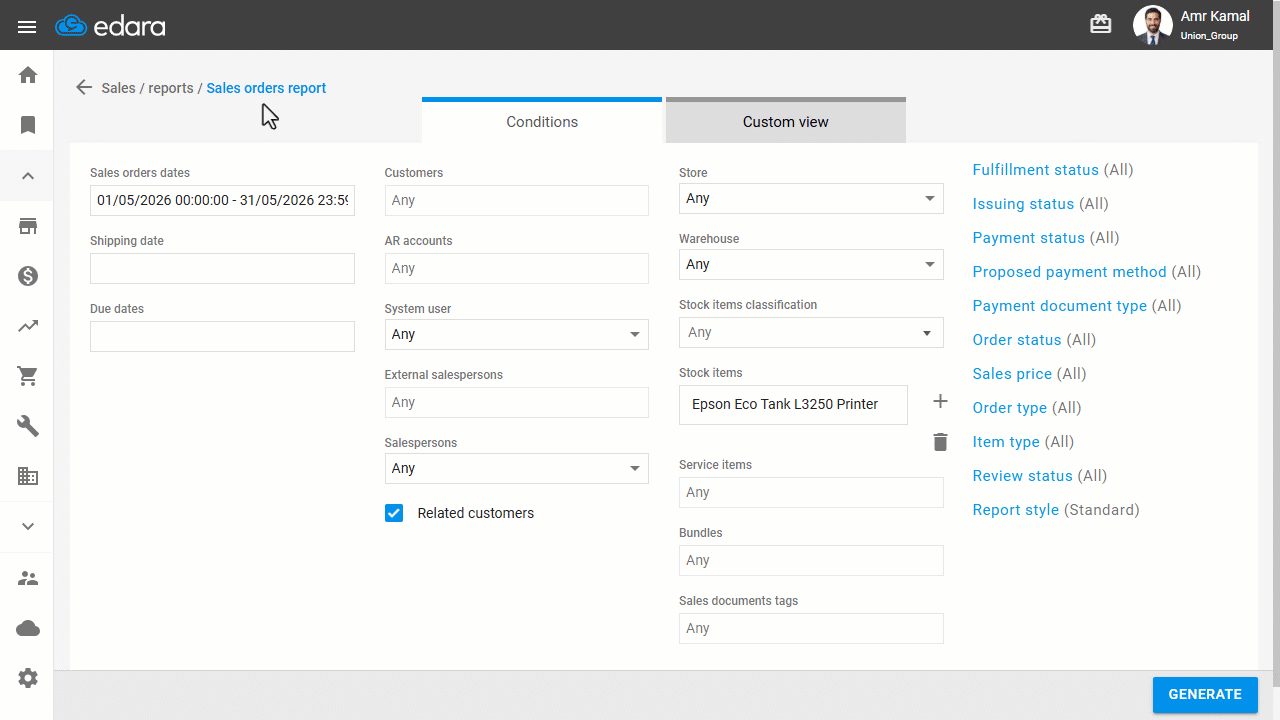
Task: Click the Shipping date field
Action: [x=222, y=268]
